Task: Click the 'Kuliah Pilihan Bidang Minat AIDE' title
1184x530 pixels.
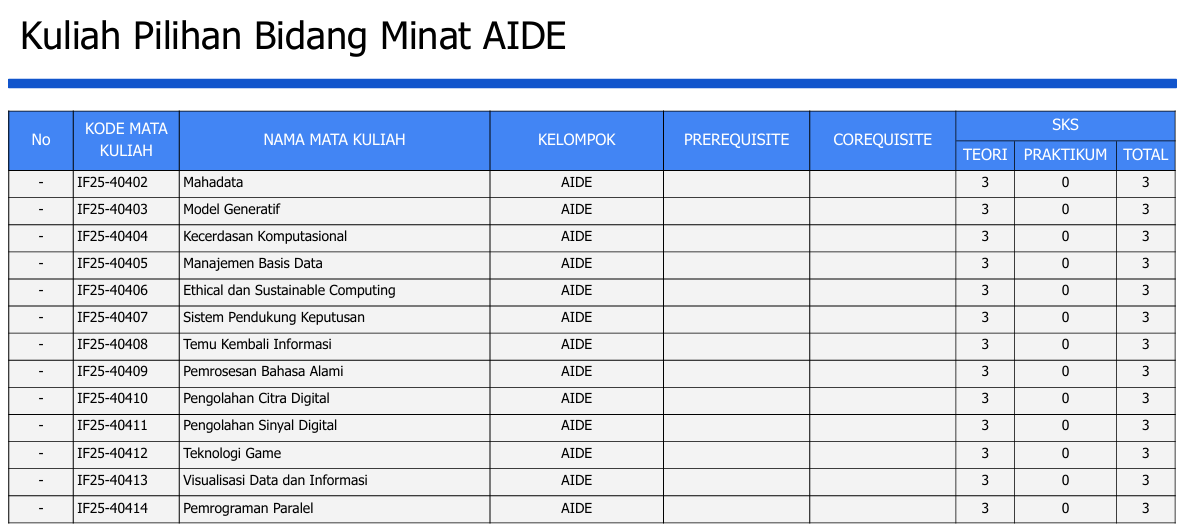Action: point(293,37)
